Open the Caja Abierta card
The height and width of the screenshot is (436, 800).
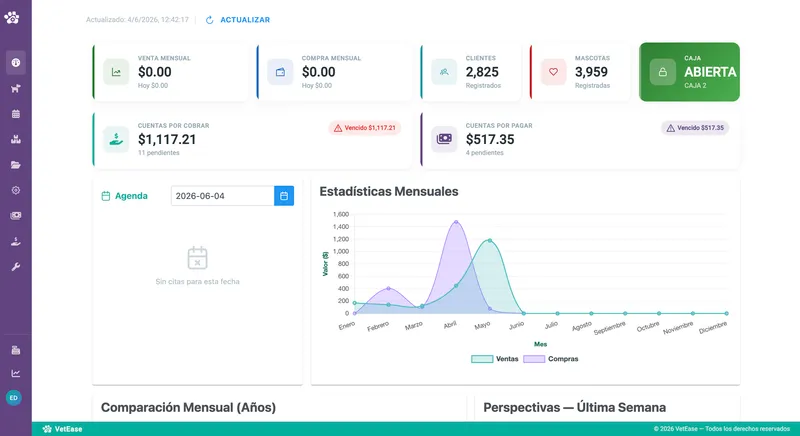689,72
